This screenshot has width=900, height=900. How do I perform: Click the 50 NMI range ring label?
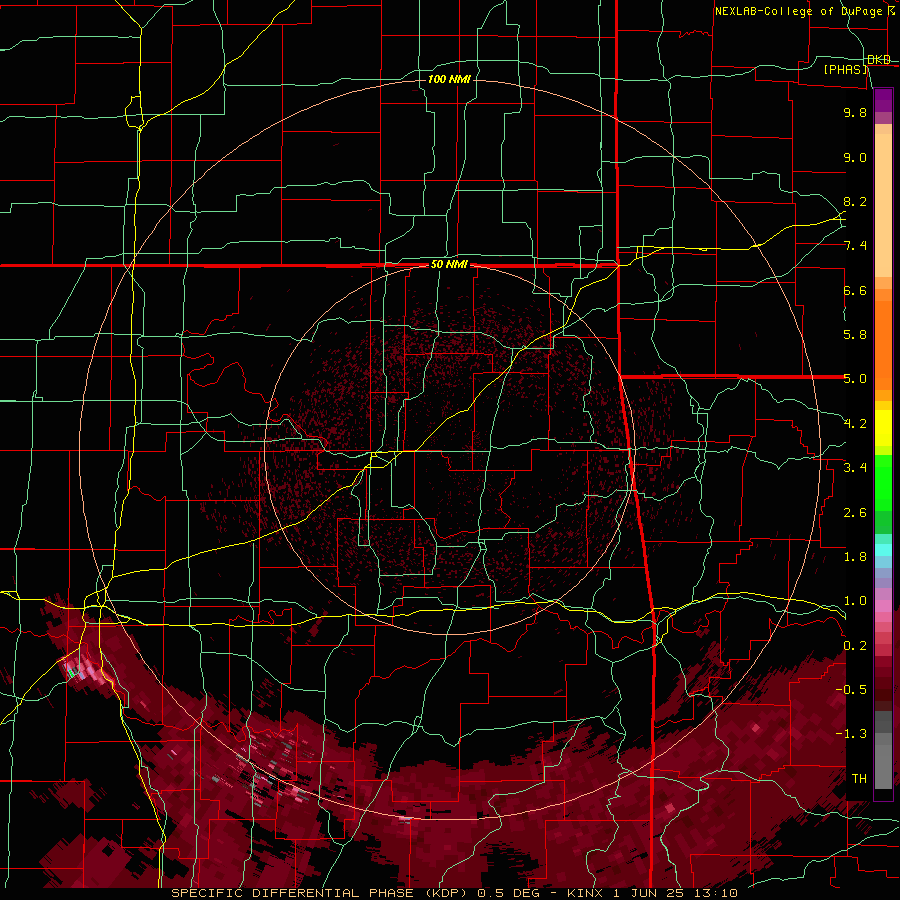point(449,265)
